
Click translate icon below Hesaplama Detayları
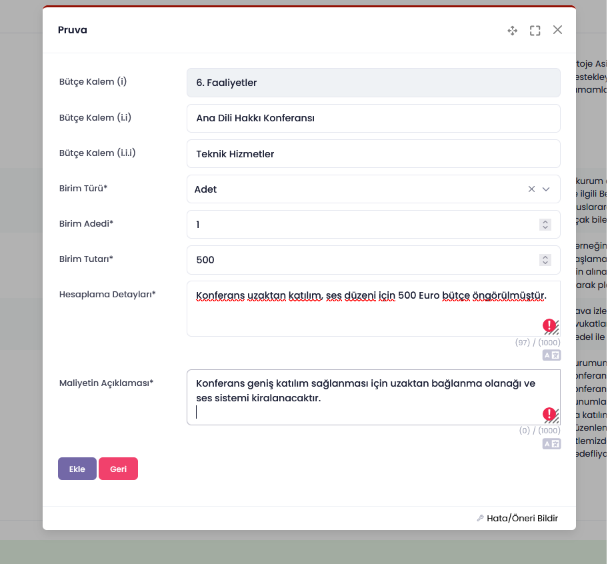click(551, 355)
